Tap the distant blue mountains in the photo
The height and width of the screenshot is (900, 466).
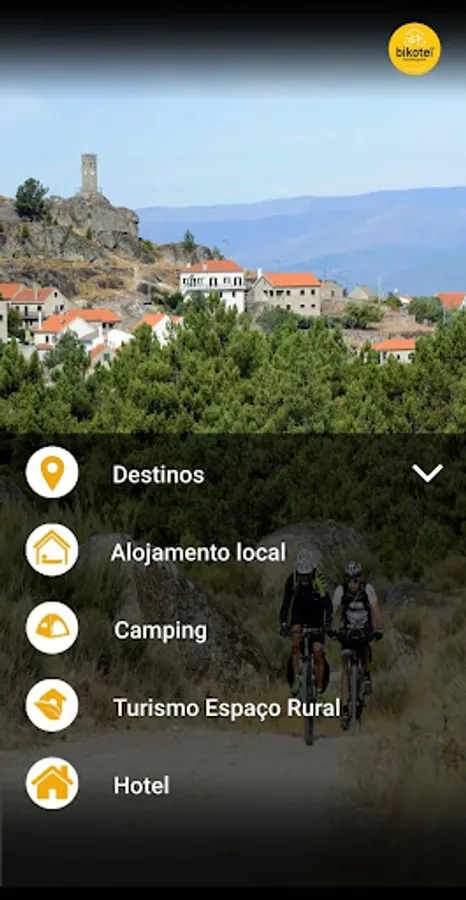point(302,235)
